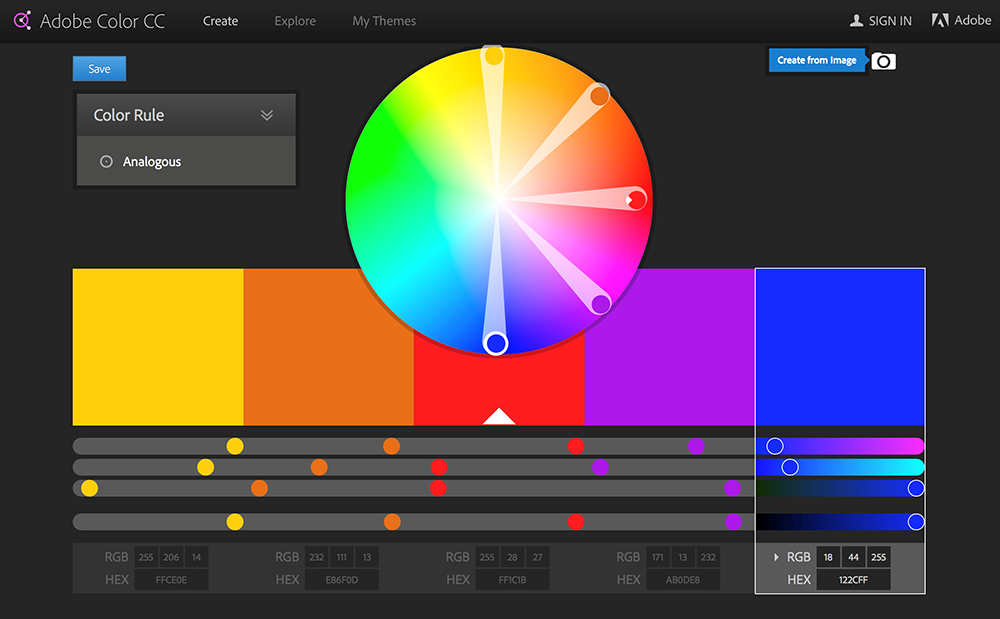Toggle the RGB disclosure triangle for blue swatch
The image size is (1000, 619).
point(776,557)
